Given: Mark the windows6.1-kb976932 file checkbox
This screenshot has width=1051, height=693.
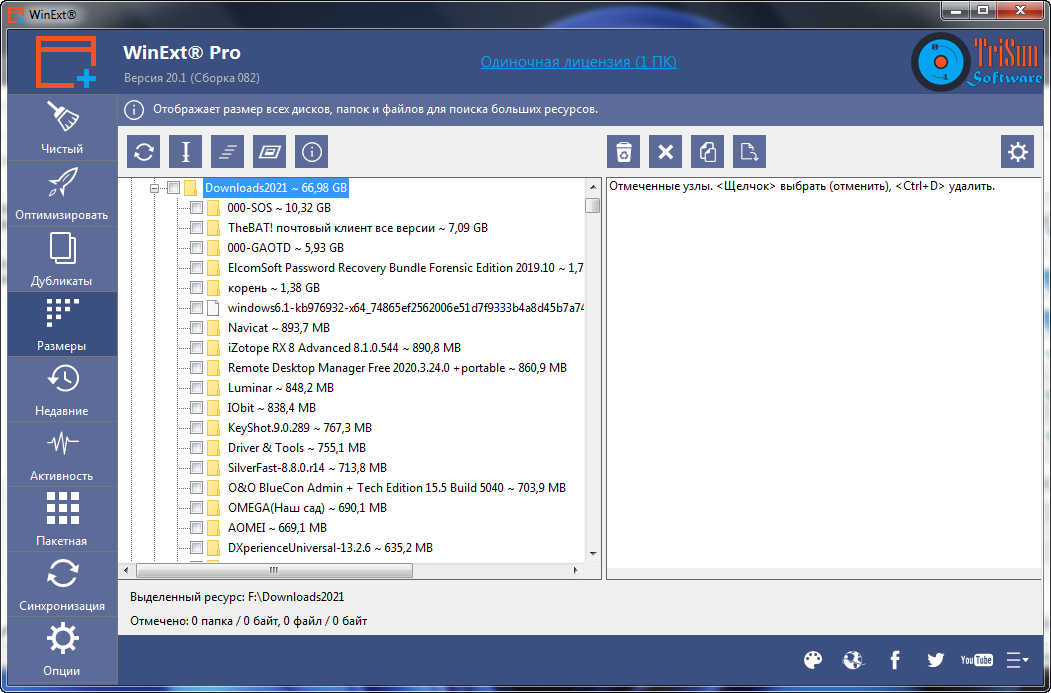Looking at the screenshot, I should pos(196,308).
